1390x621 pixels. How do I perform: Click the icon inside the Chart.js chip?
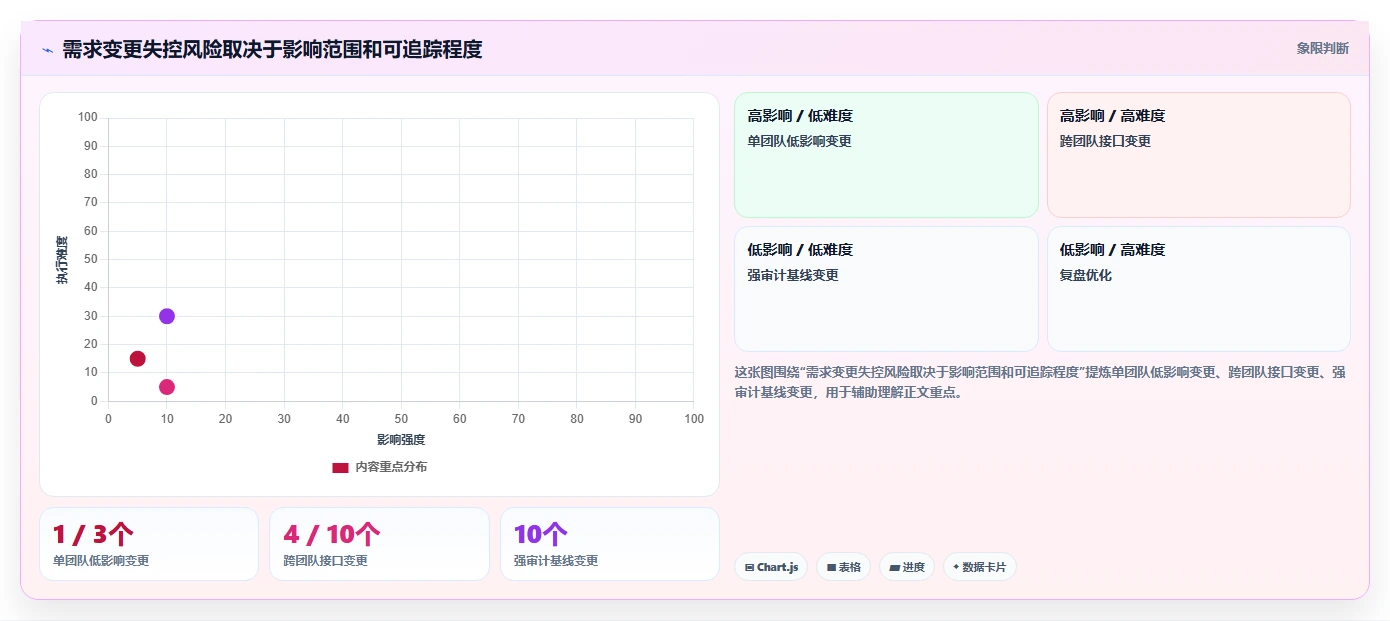(x=749, y=568)
